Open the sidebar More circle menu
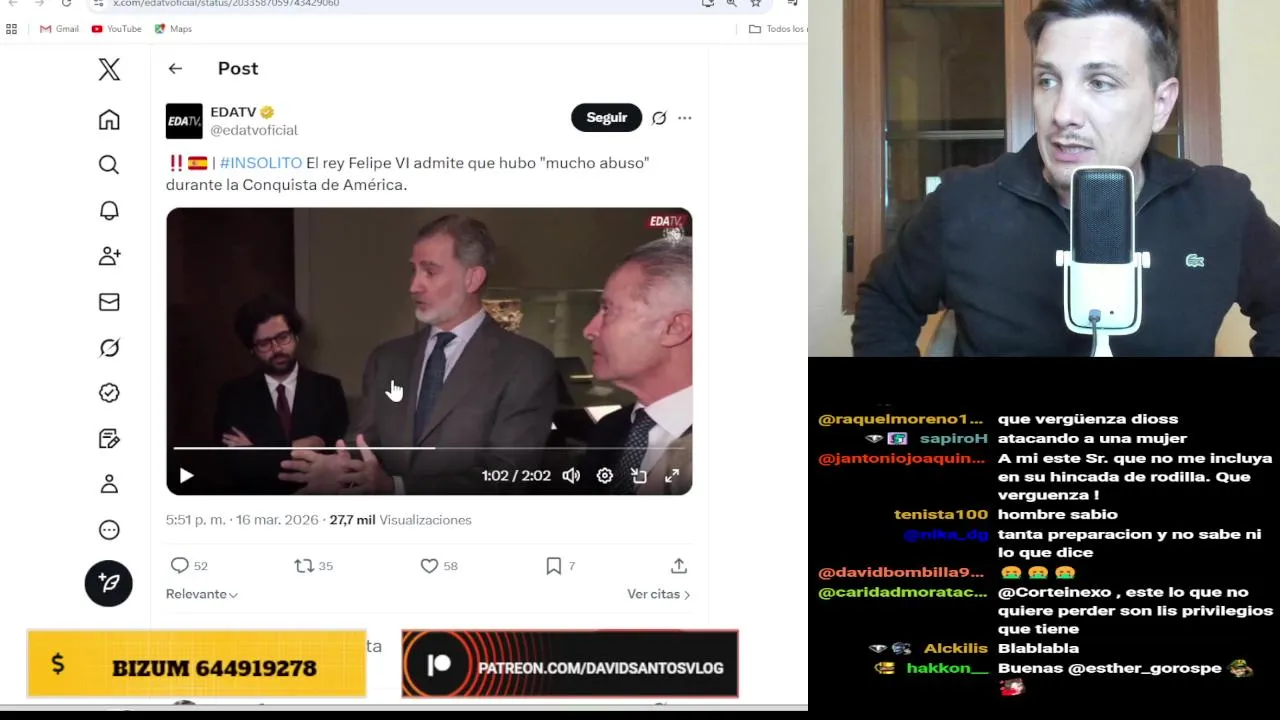 pyautogui.click(x=109, y=530)
